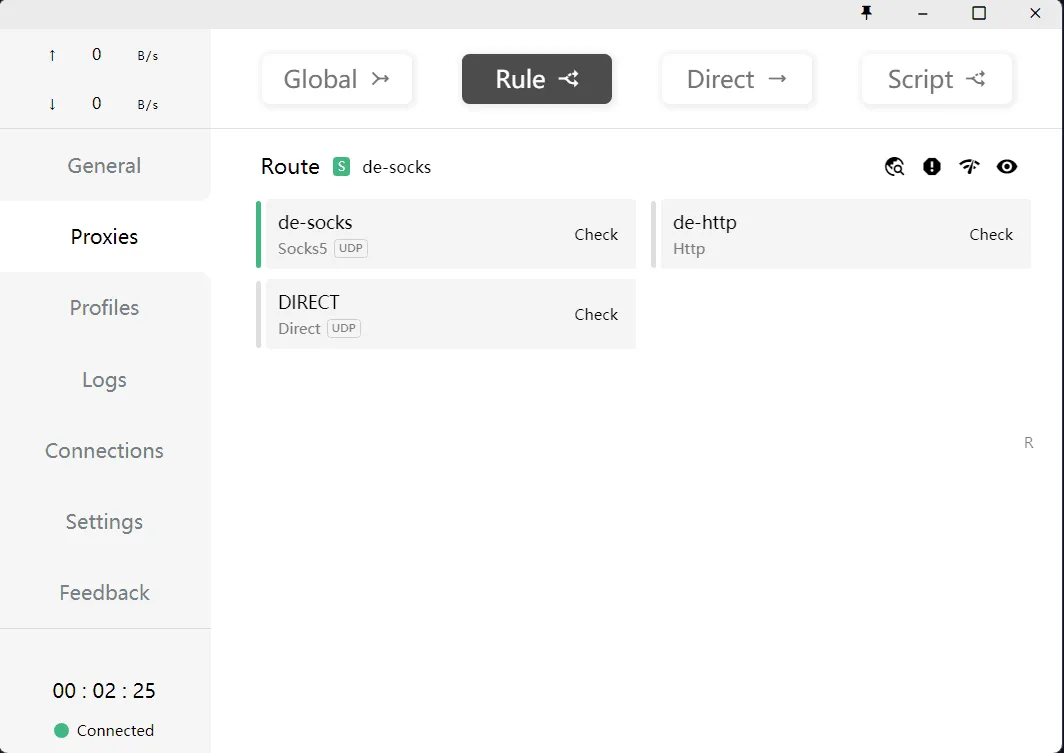This screenshot has width=1064, height=753.
Task: Click the 00 : 02 : 25 connection timer
Action: tap(104, 691)
